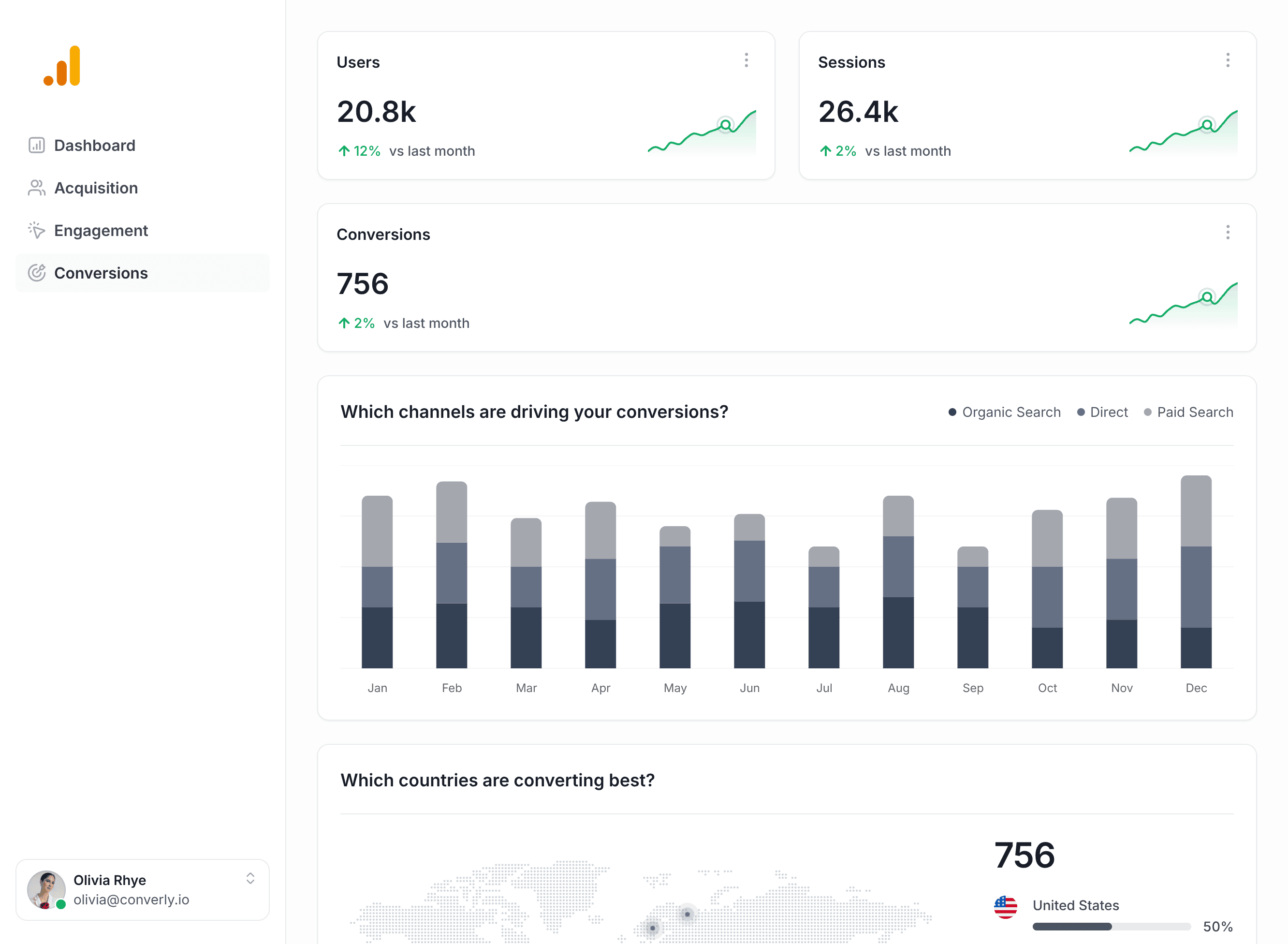Image resolution: width=1288 pixels, height=944 pixels.
Task: Click the Acquisition people icon
Action: point(37,188)
